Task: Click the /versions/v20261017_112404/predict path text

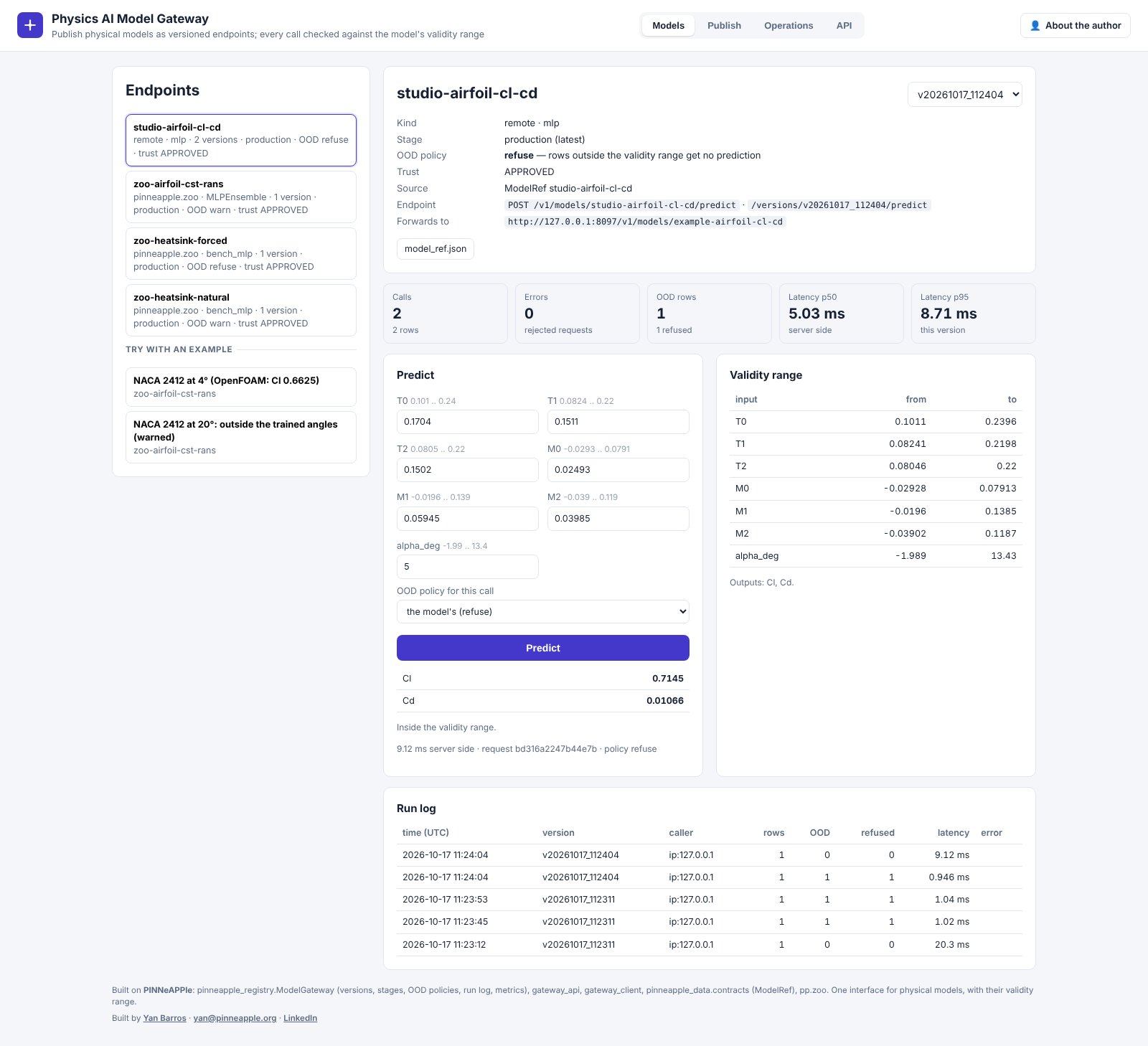Action: coord(839,205)
